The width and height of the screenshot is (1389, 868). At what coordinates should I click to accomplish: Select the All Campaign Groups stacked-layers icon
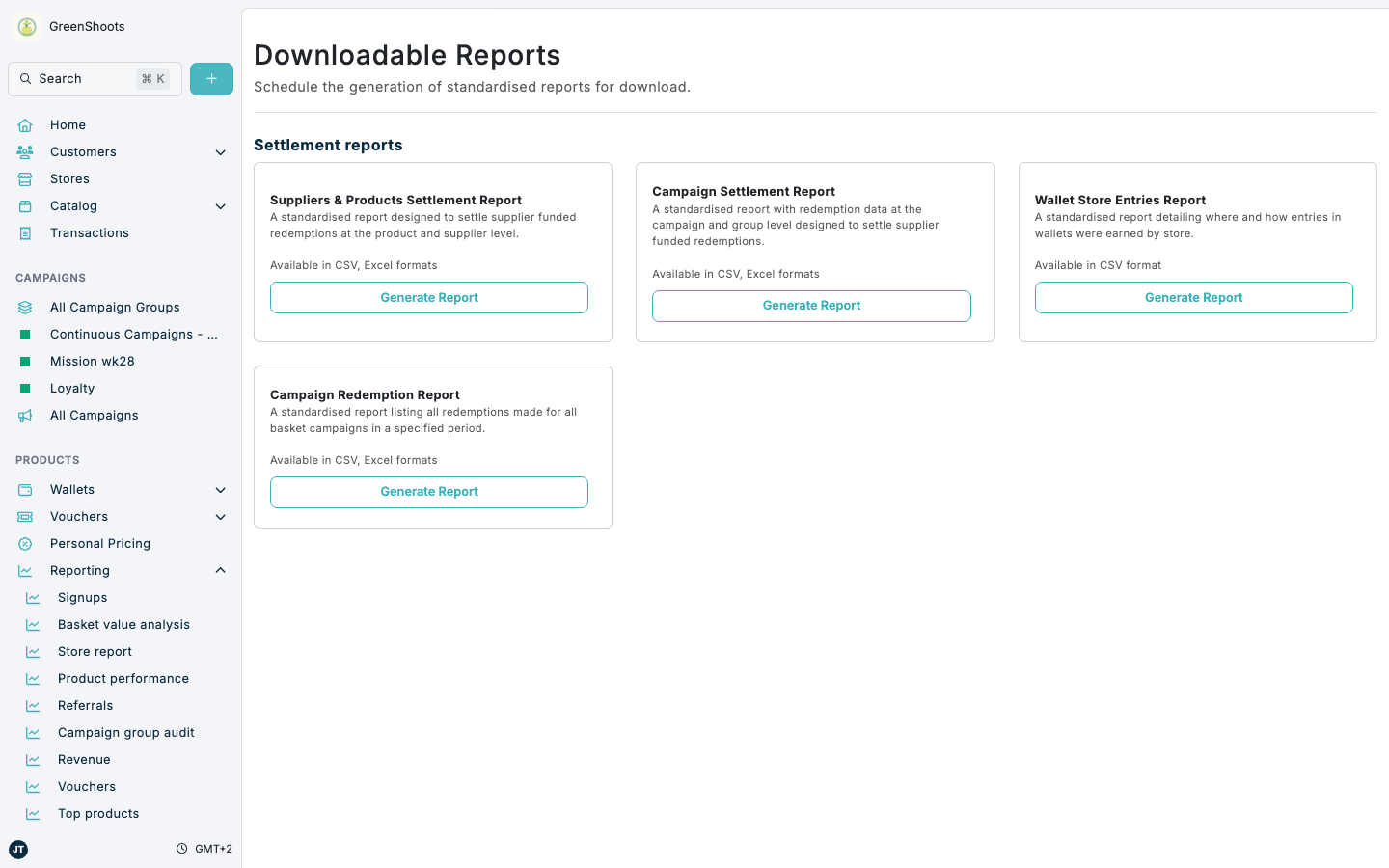(x=26, y=307)
